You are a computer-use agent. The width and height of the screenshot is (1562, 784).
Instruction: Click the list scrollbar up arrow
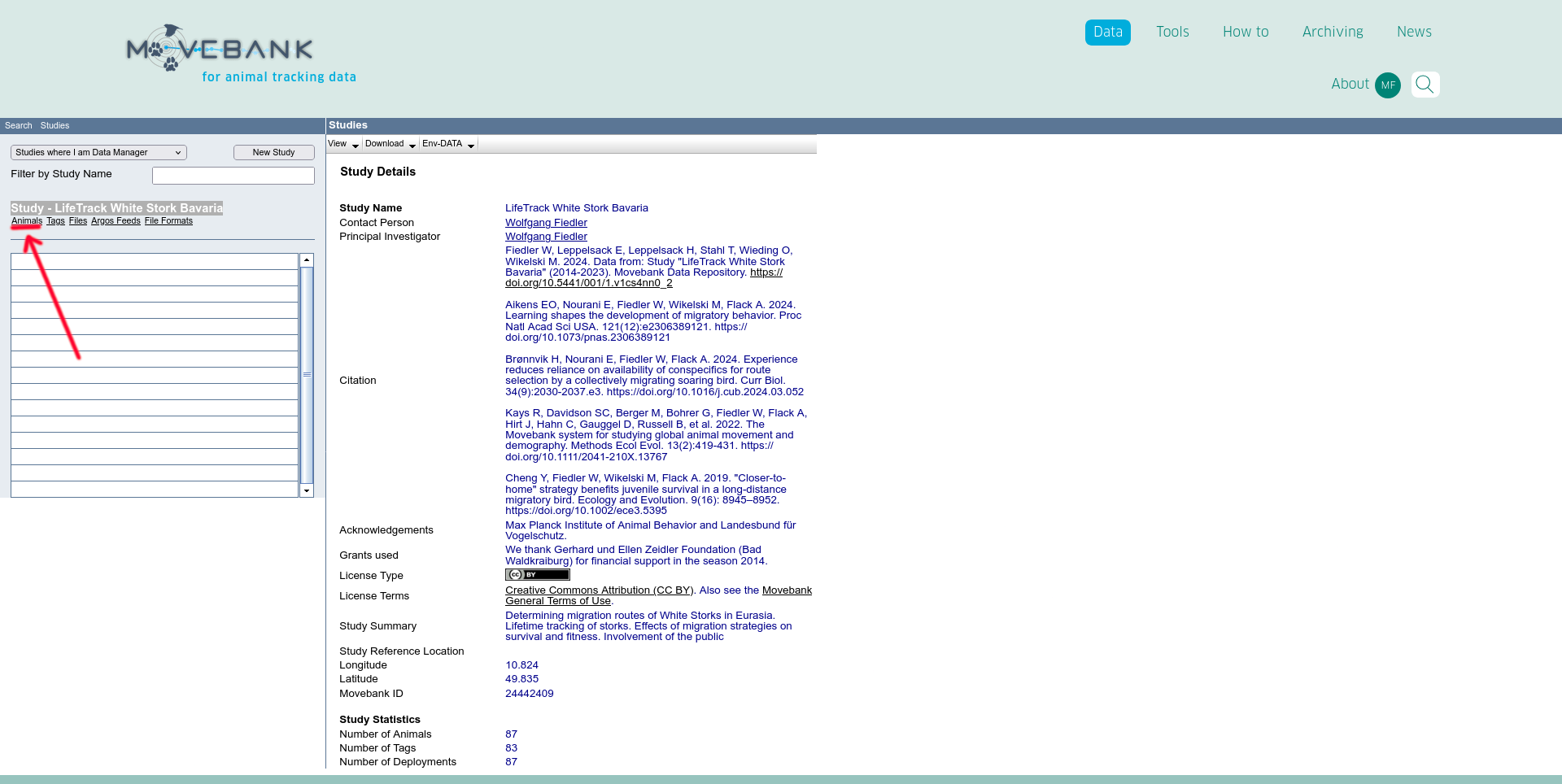pos(307,260)
